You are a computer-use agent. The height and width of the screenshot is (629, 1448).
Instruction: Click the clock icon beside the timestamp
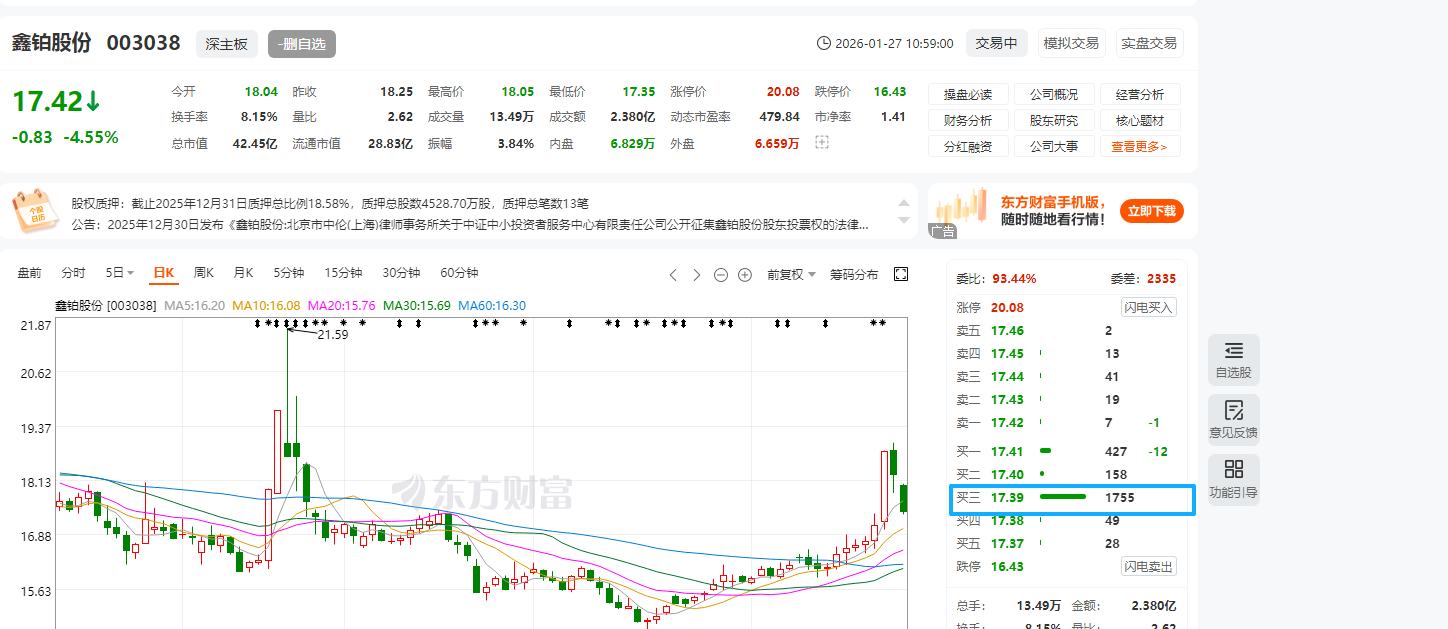tap(824, 43)
